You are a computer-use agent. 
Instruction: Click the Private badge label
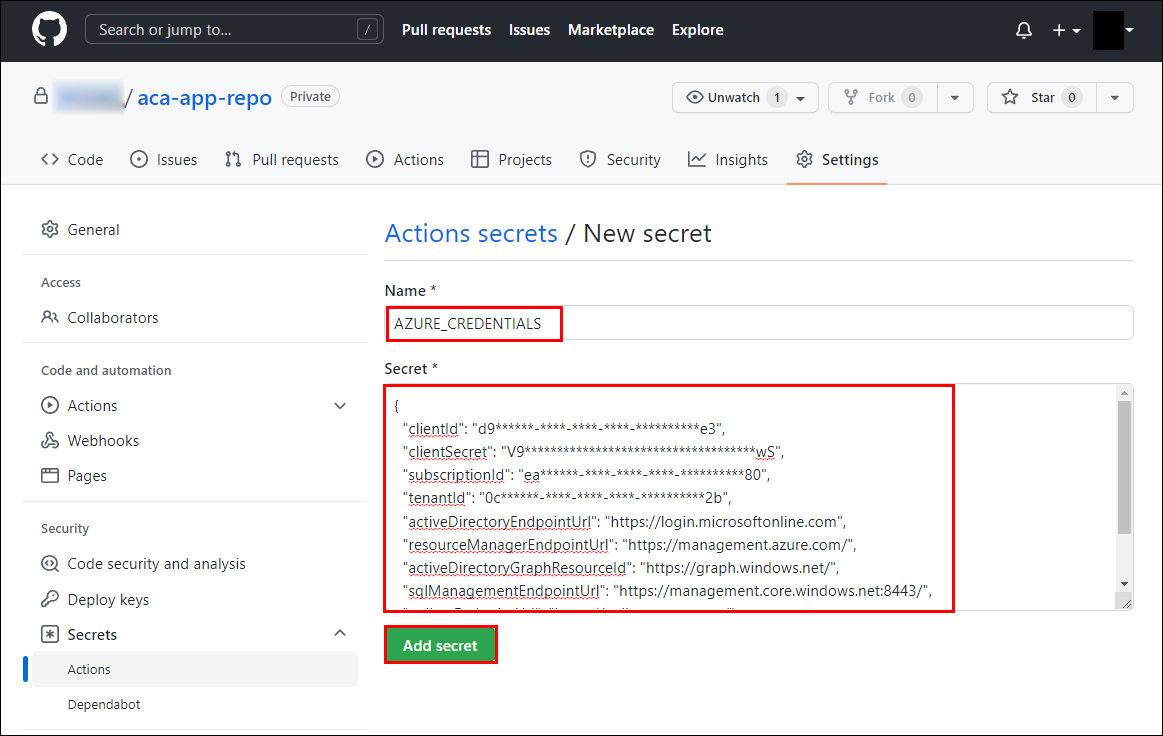310,96
